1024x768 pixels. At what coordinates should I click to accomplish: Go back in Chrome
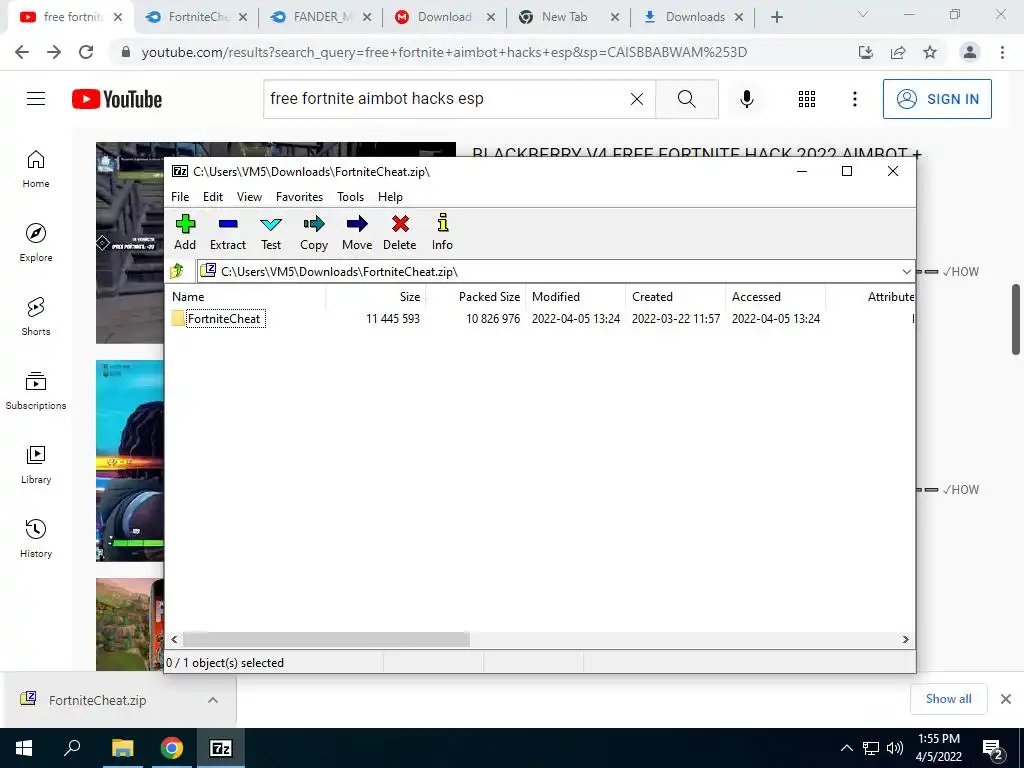pyautogui.click(x=22, y=52)
